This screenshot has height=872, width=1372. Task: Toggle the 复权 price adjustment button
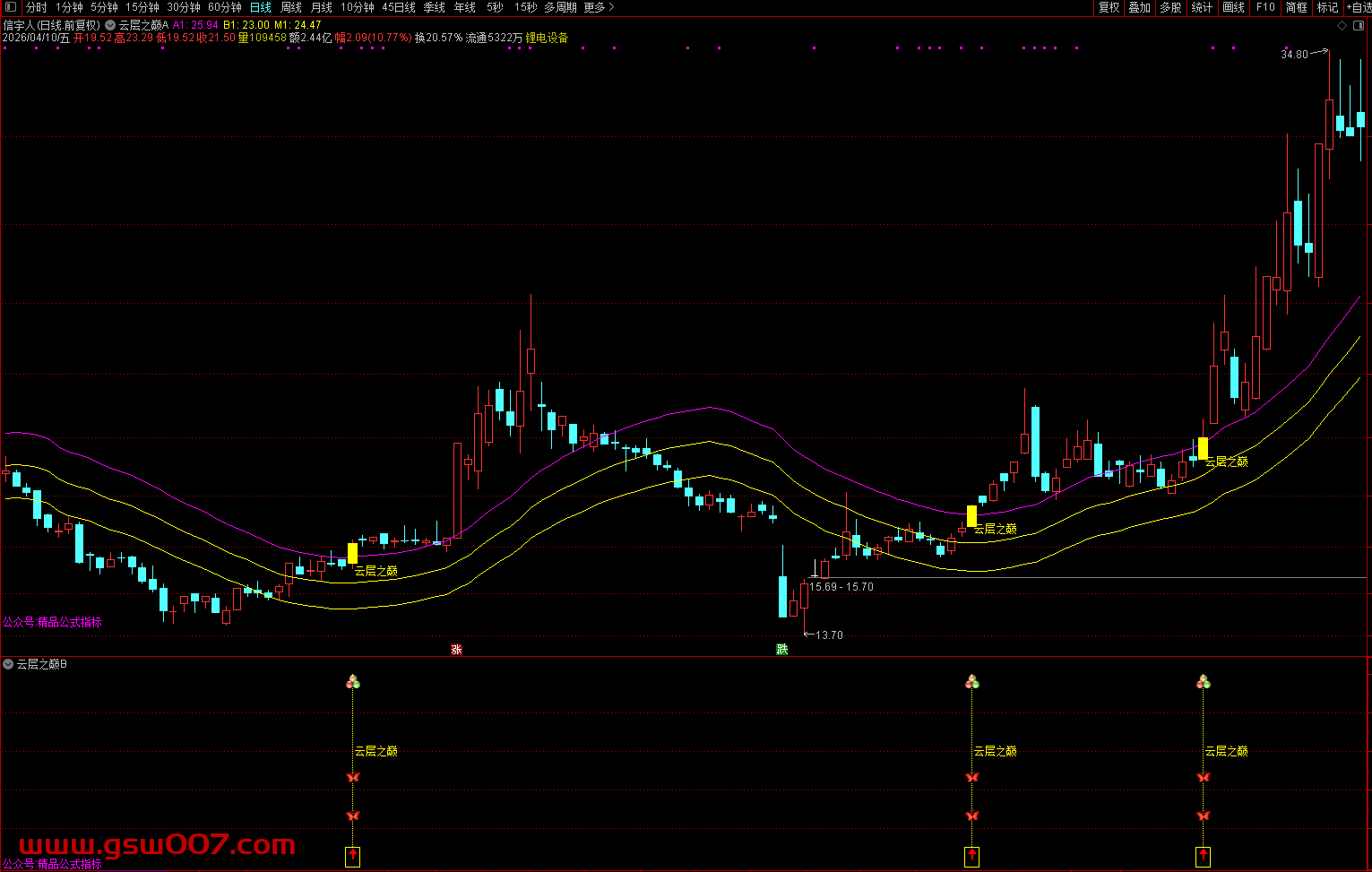[x=1109, y=7]
